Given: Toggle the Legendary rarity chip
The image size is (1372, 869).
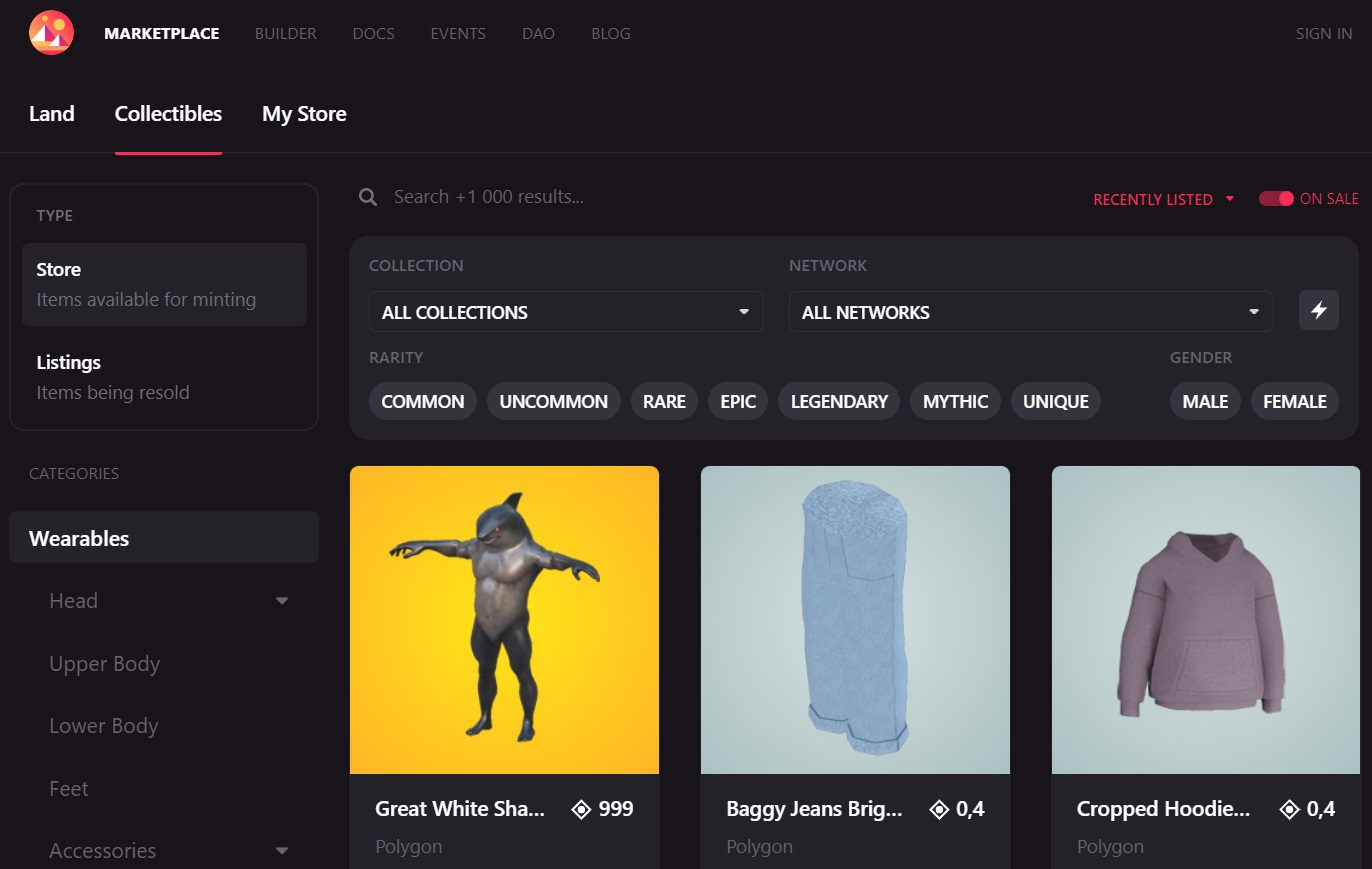Looking at the screenshot, I should [838, 401].
